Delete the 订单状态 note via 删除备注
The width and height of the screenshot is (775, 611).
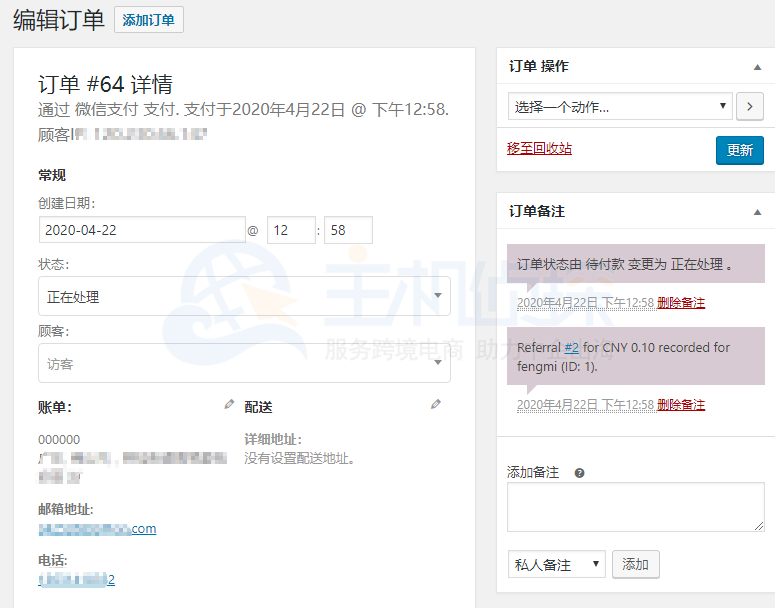(x=681, y=303)
